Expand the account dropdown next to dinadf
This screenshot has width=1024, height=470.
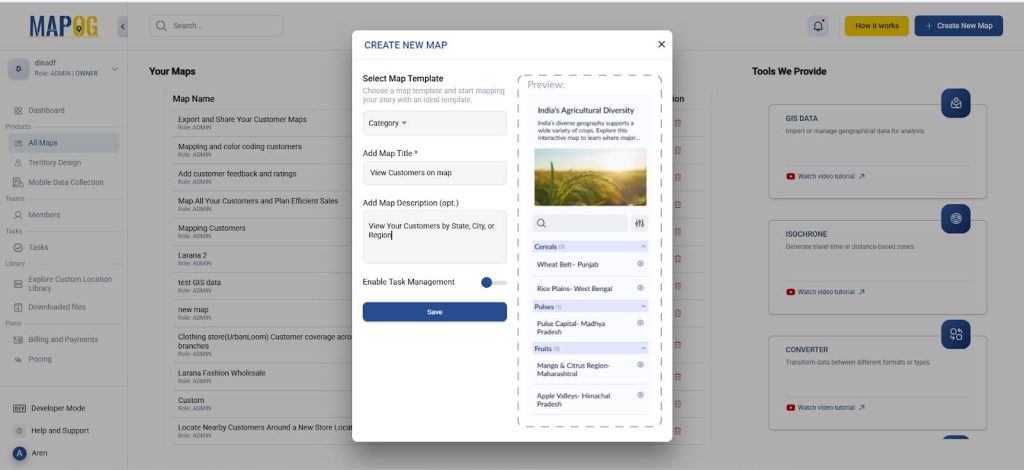pos(114,68)
